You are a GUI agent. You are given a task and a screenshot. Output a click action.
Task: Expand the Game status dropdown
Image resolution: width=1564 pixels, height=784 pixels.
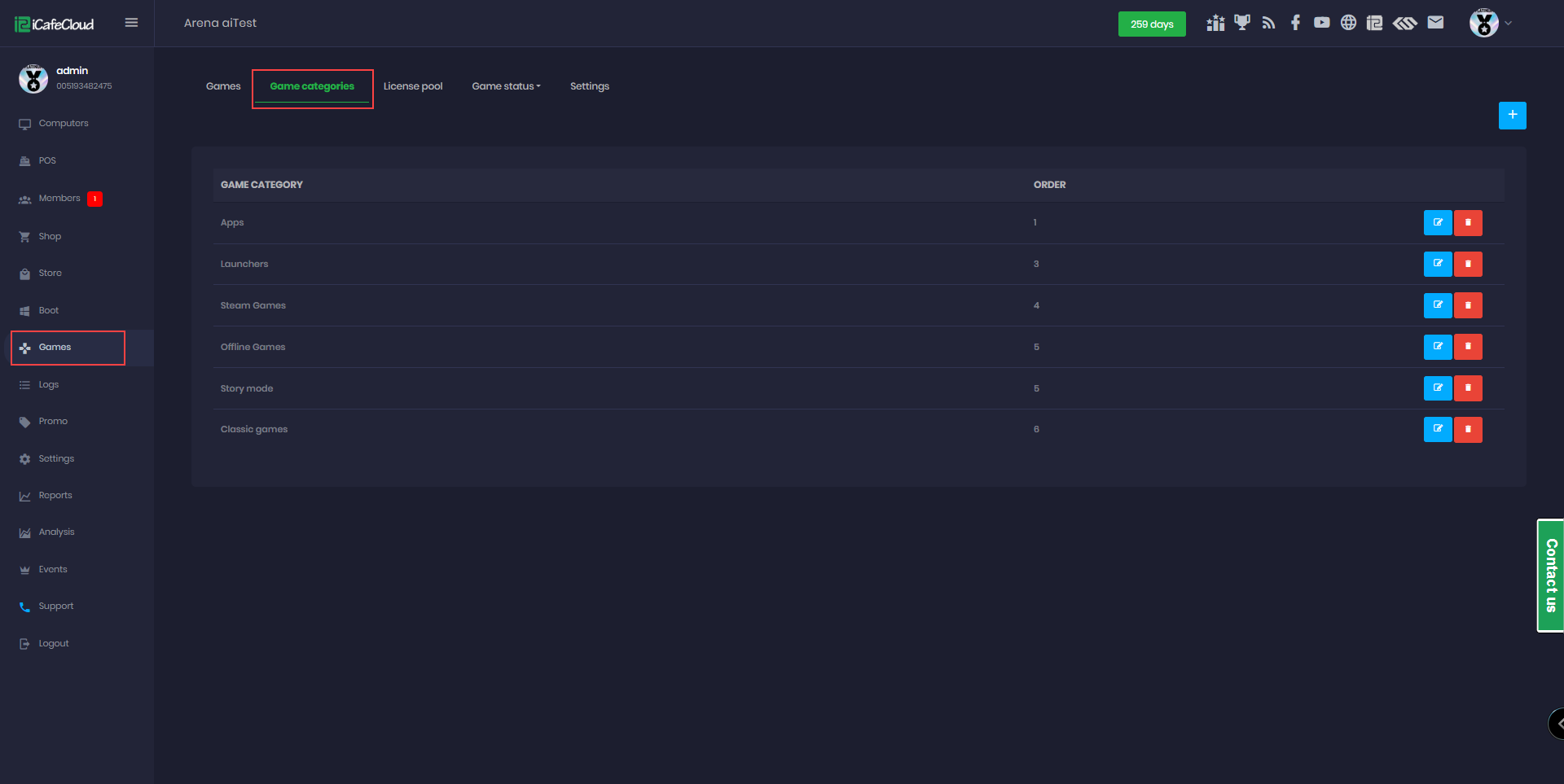coord(506,86)
